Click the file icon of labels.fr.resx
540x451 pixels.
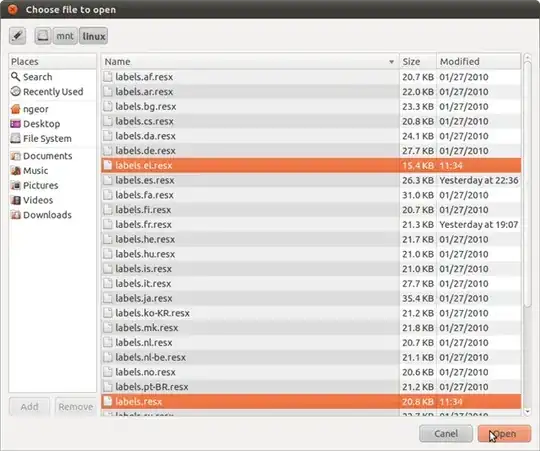coord(108,225)
